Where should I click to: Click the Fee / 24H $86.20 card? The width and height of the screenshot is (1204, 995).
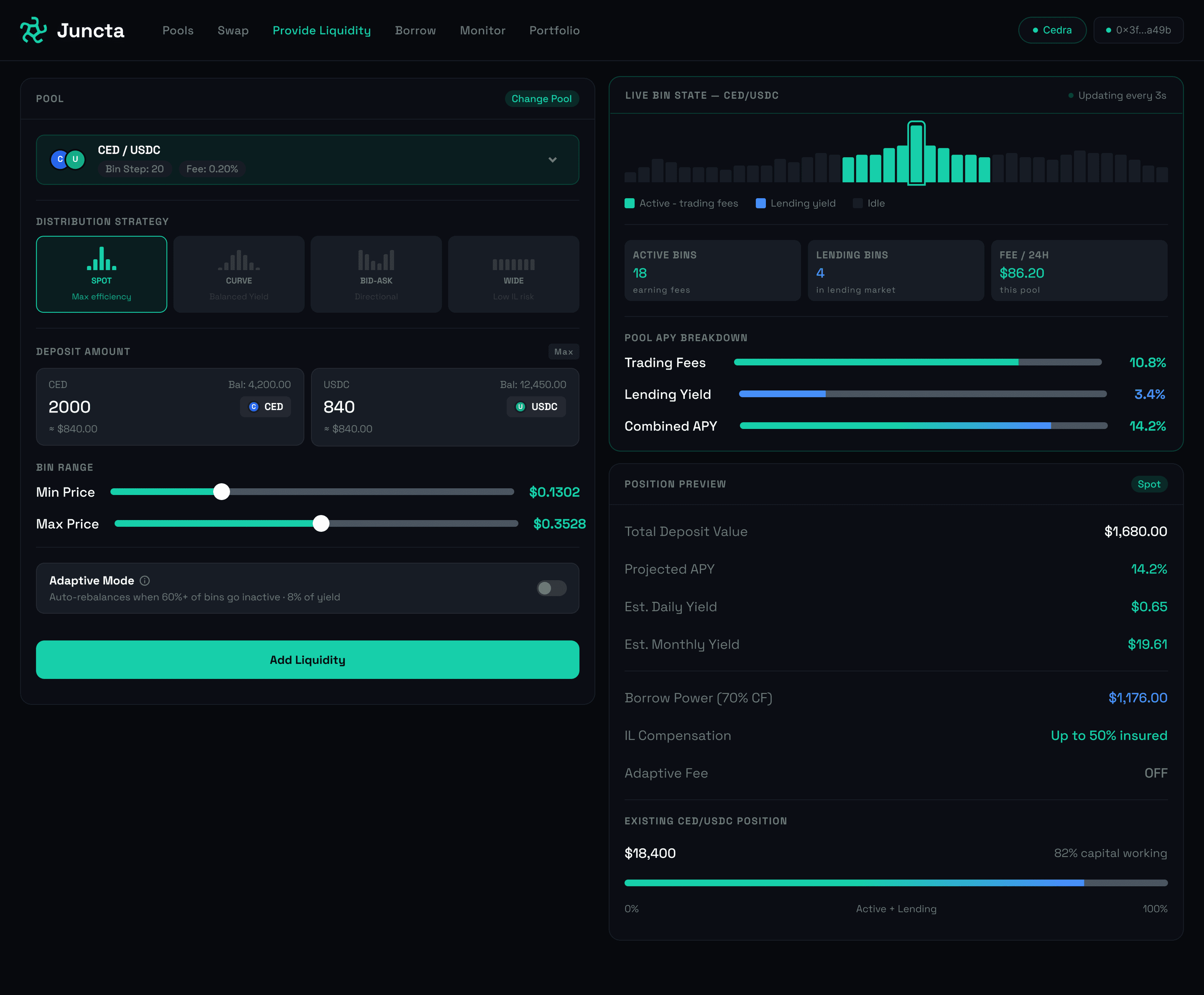pos(1079,270)
